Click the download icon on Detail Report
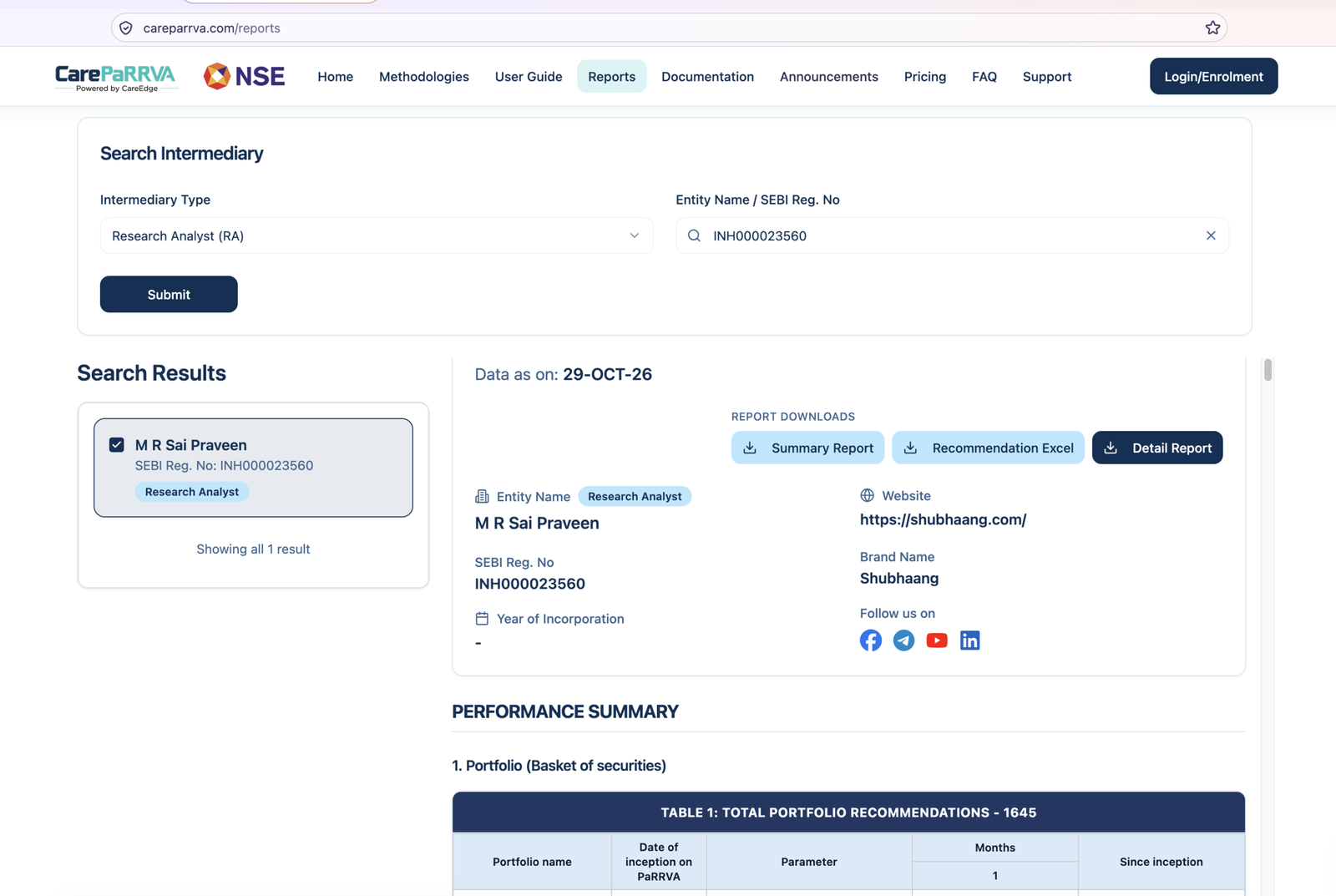Image resolution: width=1336 pixels, height=896 pixels. tap(1111, 448)
